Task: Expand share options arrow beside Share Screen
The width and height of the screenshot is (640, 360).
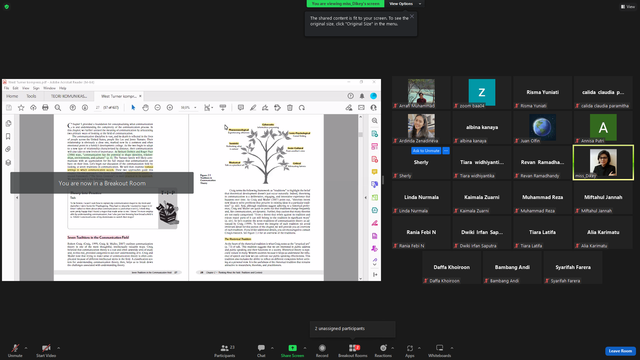Action: coord(305,348)
